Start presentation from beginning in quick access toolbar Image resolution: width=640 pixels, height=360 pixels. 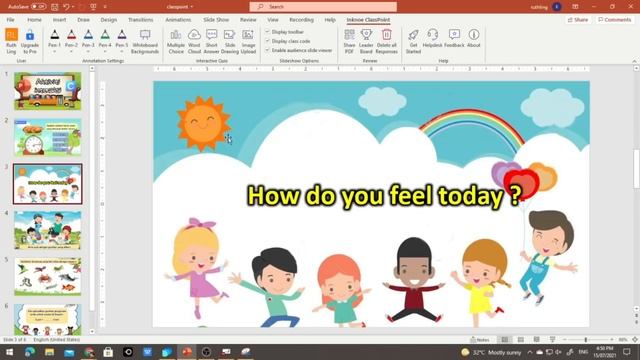click(93, 7)
